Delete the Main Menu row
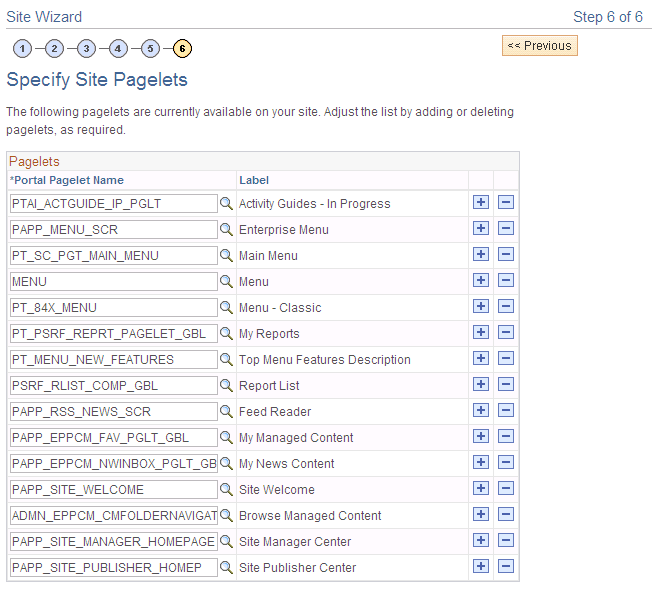The width and height of the screenshot is (655, 590). coord(506,254)
